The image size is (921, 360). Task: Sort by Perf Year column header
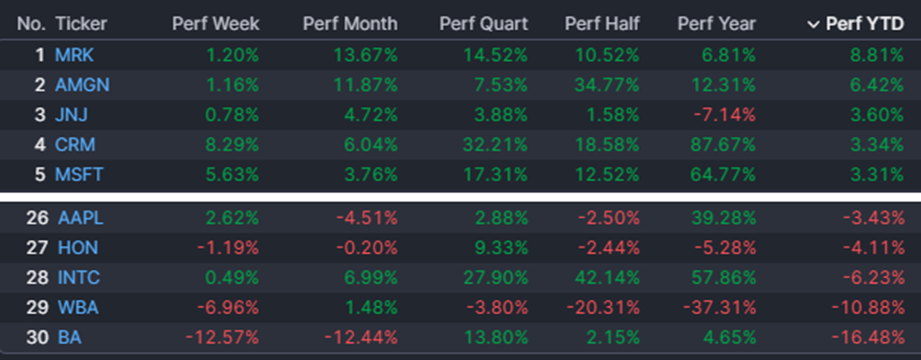pos(717,24)
